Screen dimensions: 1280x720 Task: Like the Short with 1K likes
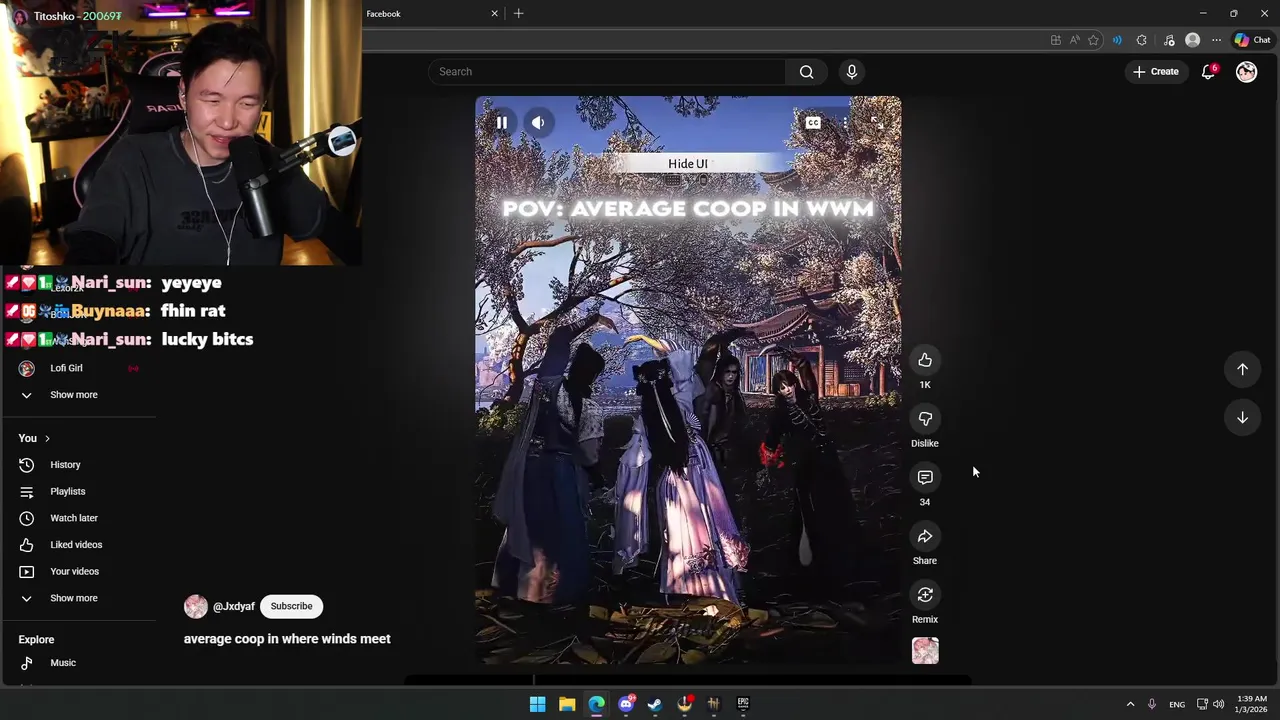925,360
